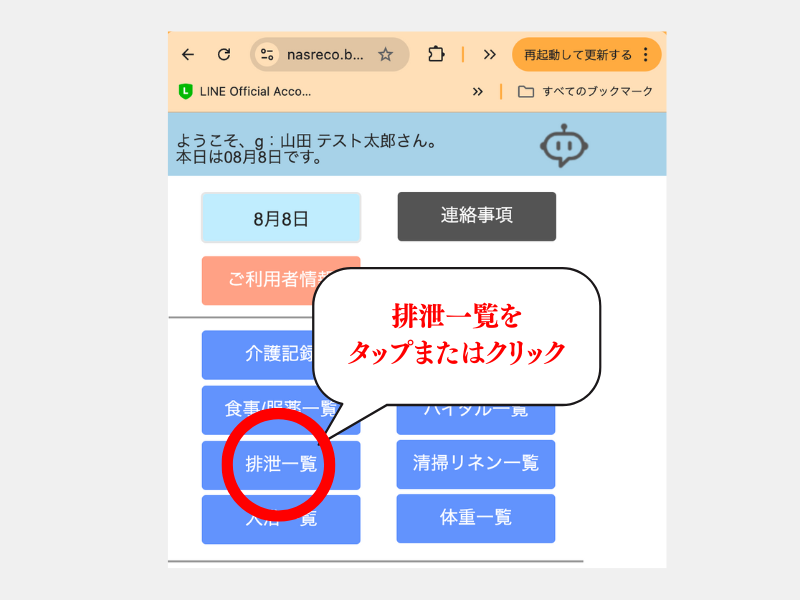Image resolution: width=800 pixels, height=600 pixels.
Task: Expand the toolbar overflow chevrons
Action: pos(489,55)
